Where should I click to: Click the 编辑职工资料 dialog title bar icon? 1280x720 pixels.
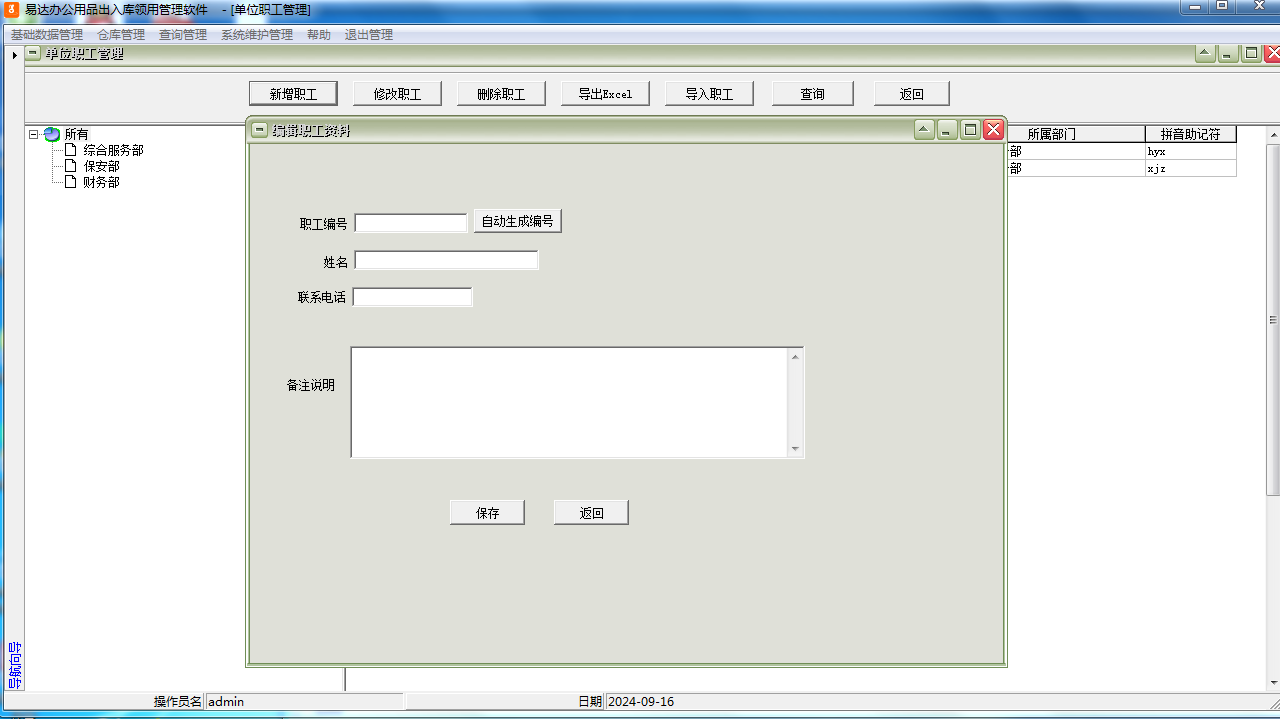(x=257, y=128)
